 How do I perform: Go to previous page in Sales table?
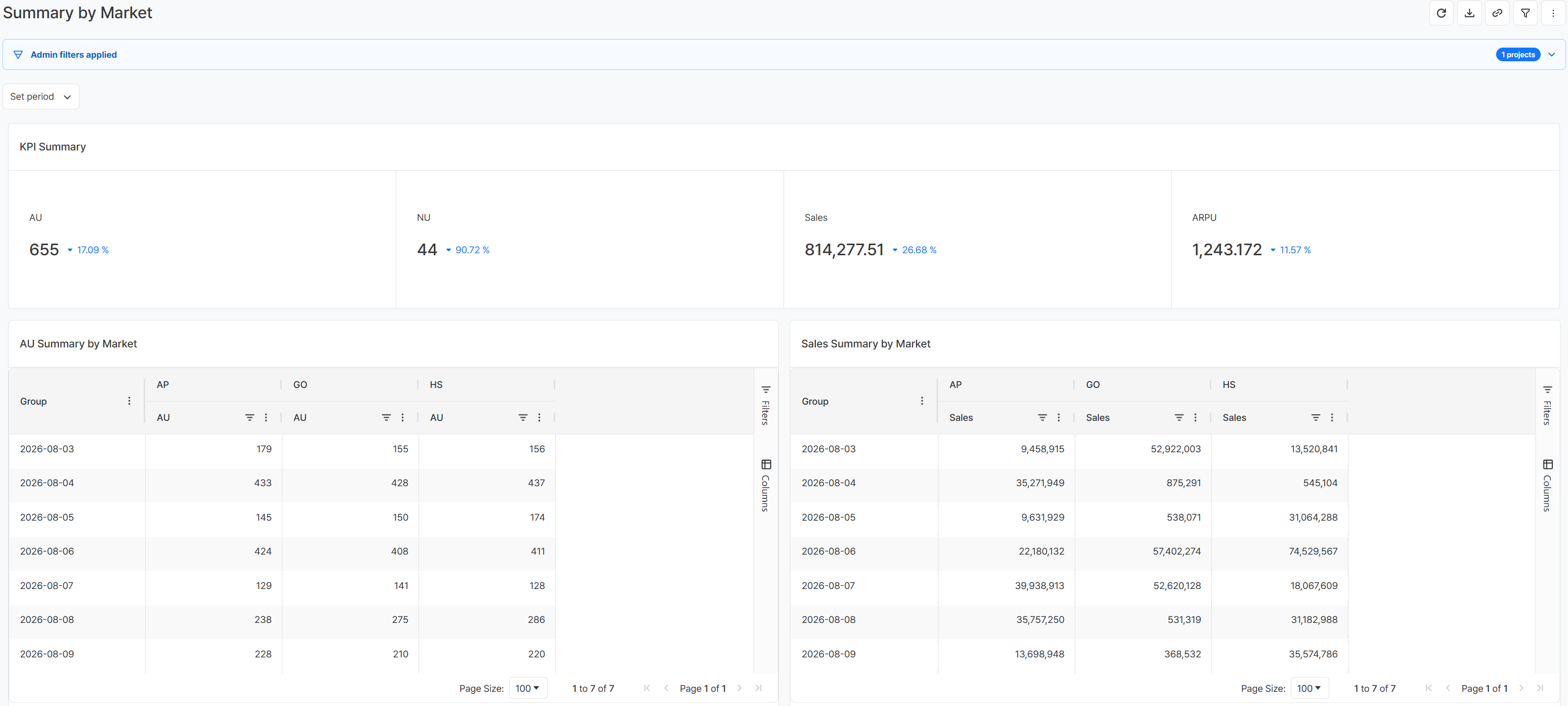click(x=1448, y=688)
